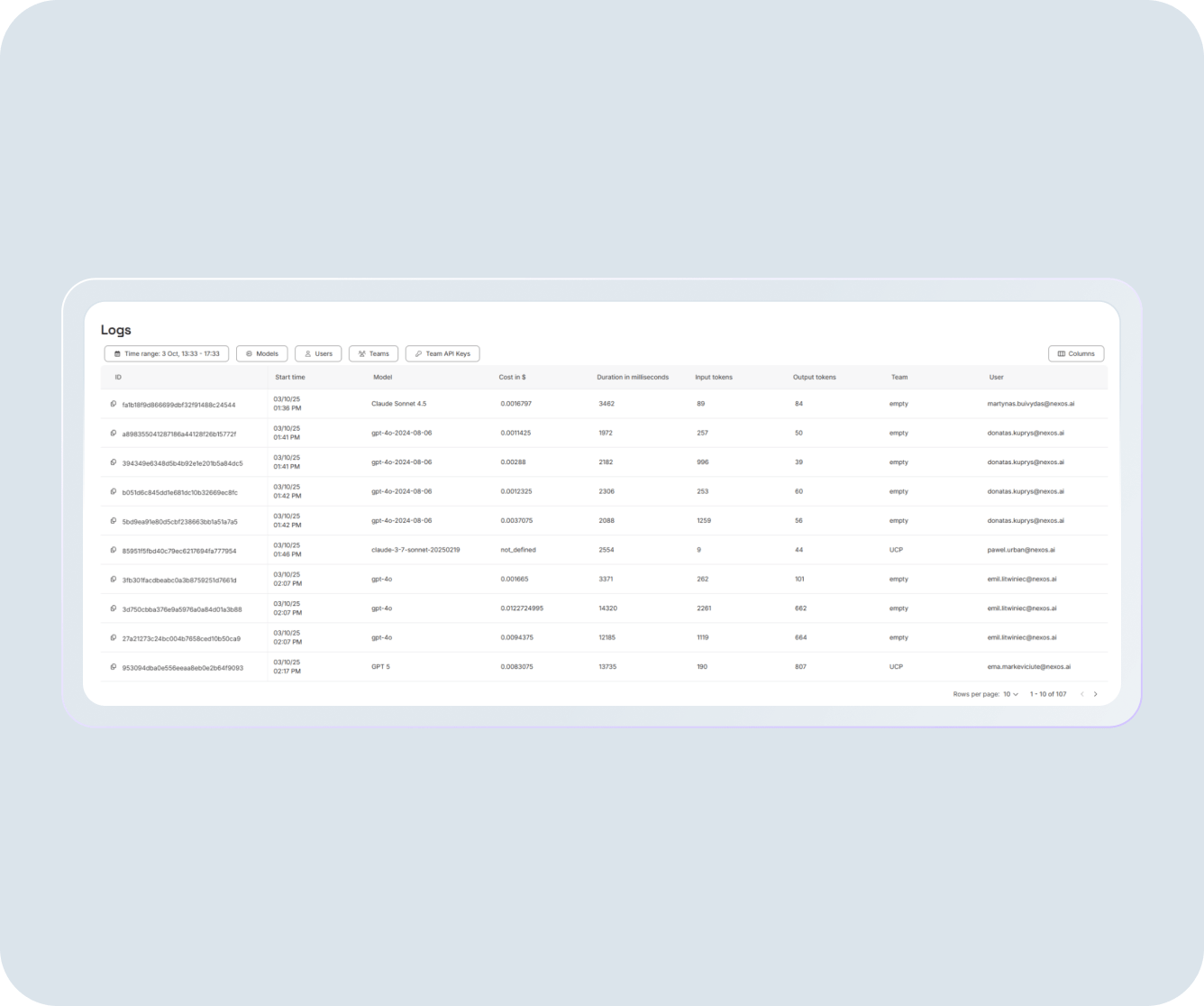Click the Team API Keys filter

coord(442,353)
